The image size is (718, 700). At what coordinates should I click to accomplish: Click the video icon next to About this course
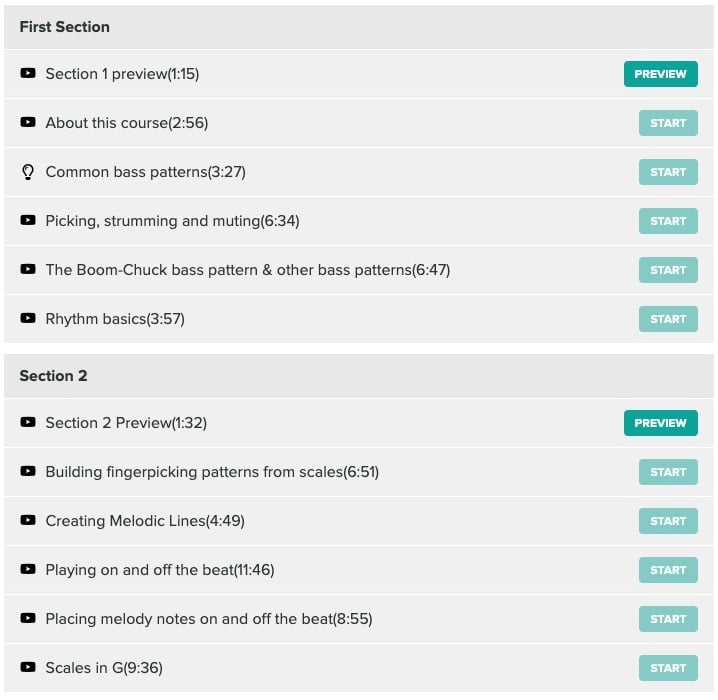tap(28, 122)
